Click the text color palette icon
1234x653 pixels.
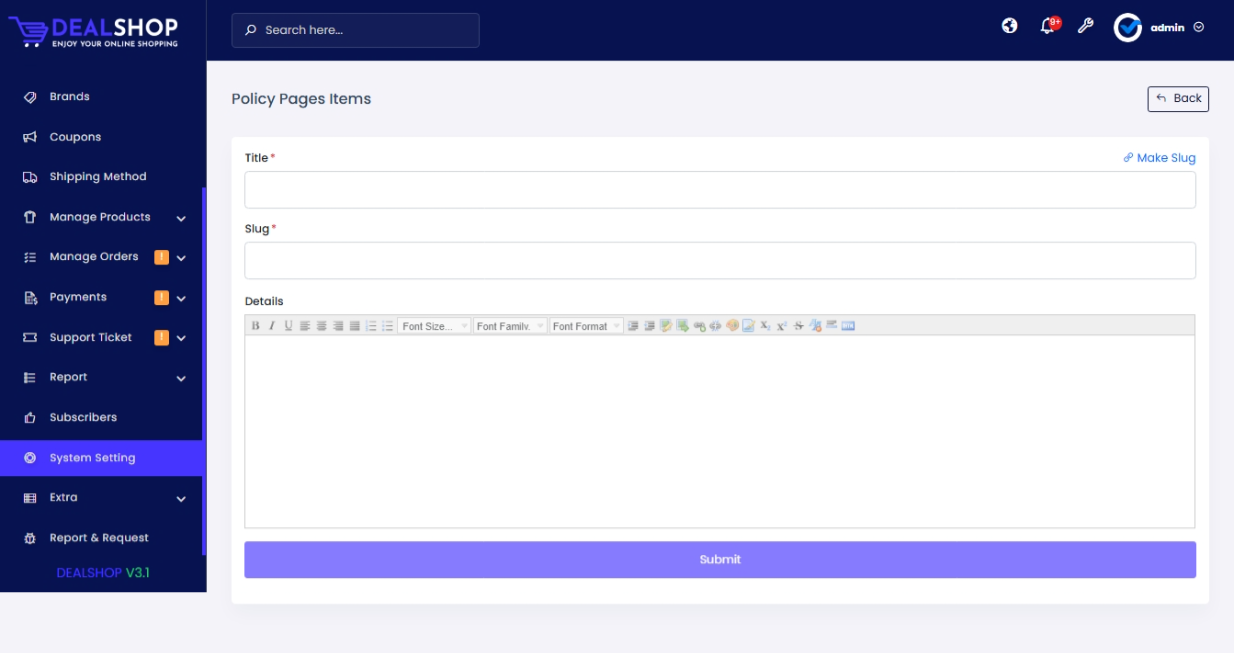pos(732,326)
